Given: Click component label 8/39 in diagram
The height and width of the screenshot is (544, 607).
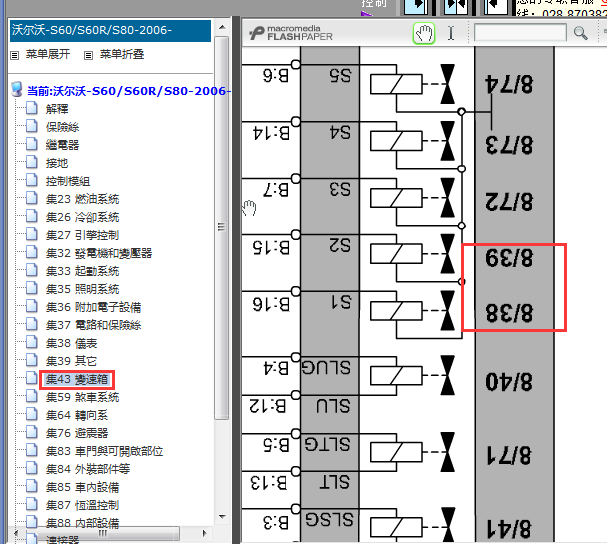Looking at the screenshot, I should (509, 257).
